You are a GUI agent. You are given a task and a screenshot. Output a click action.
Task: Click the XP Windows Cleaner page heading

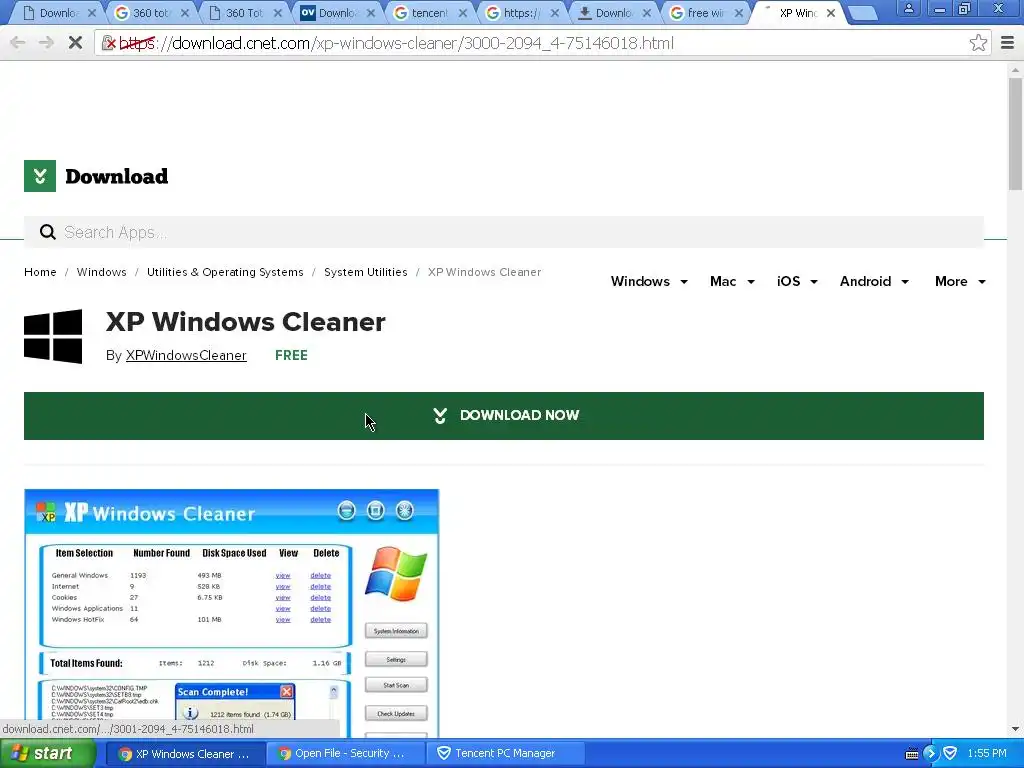tap(246, 322)
